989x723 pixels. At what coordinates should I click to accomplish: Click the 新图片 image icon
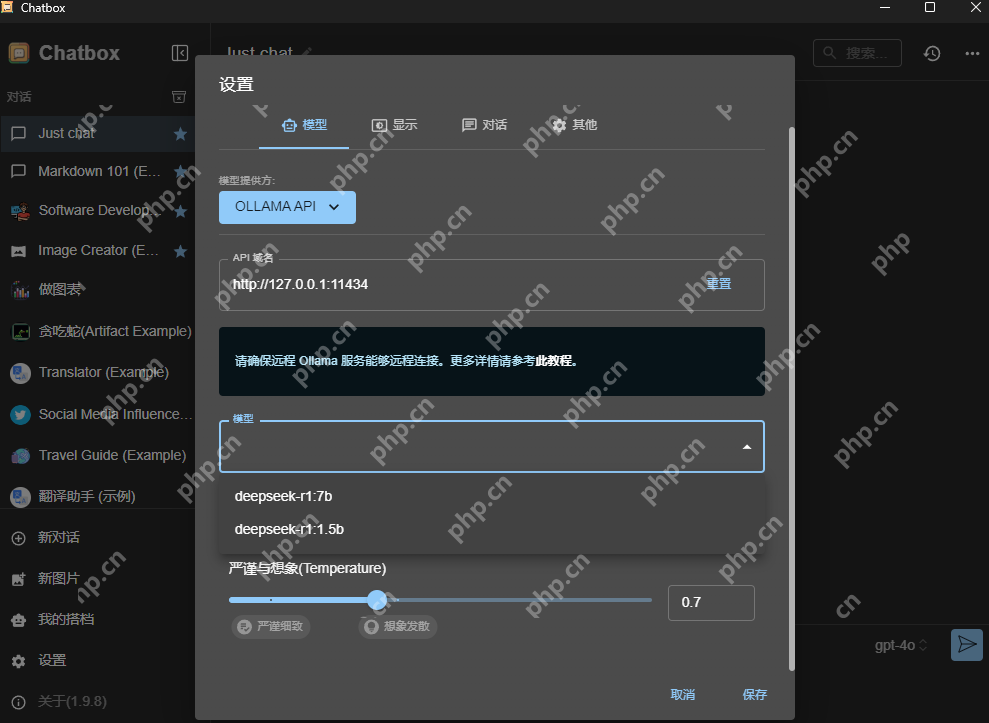pyautogui.click(x=19, y=579)
